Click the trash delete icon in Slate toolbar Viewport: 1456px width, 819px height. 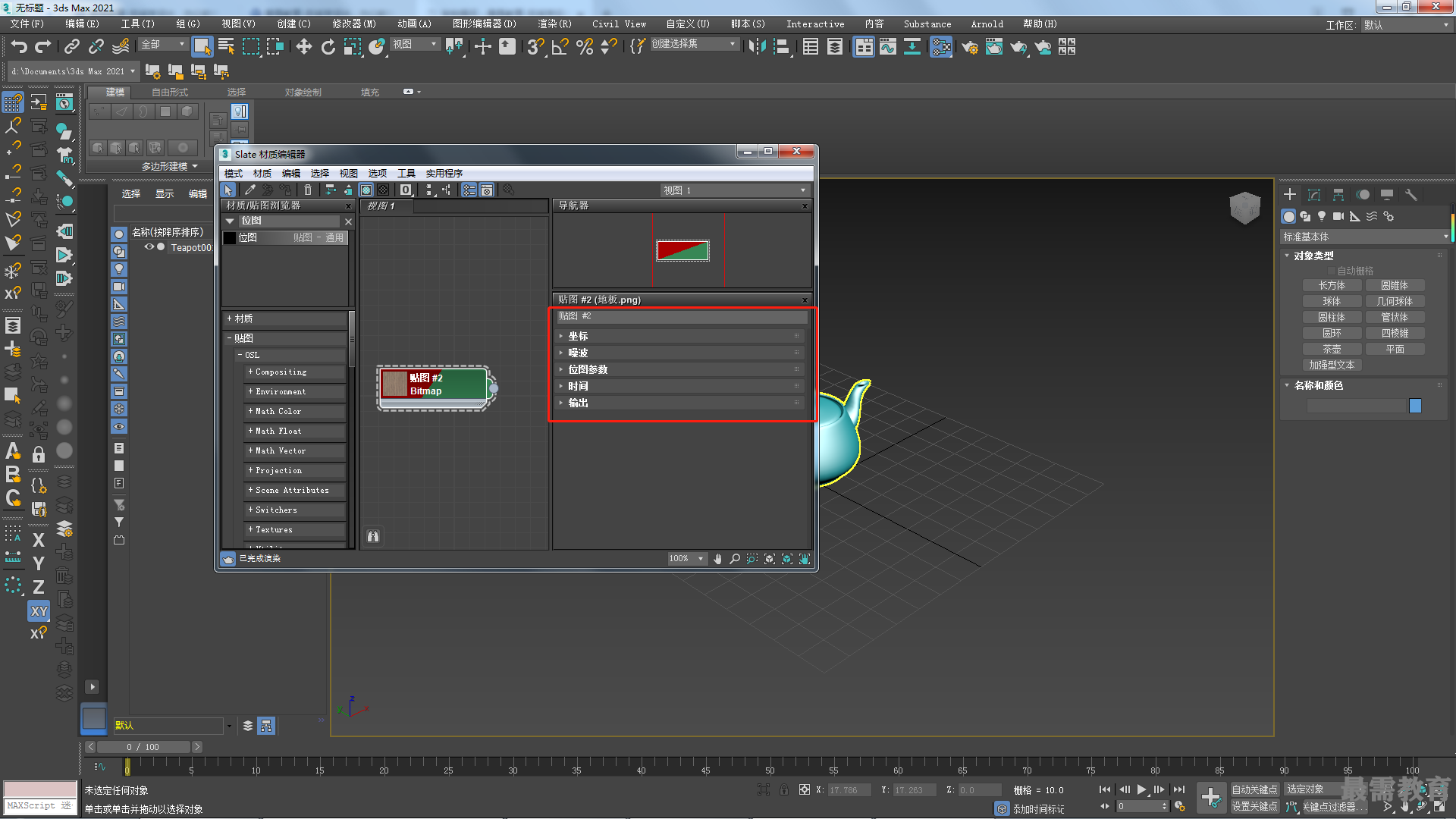coord(307,190)
